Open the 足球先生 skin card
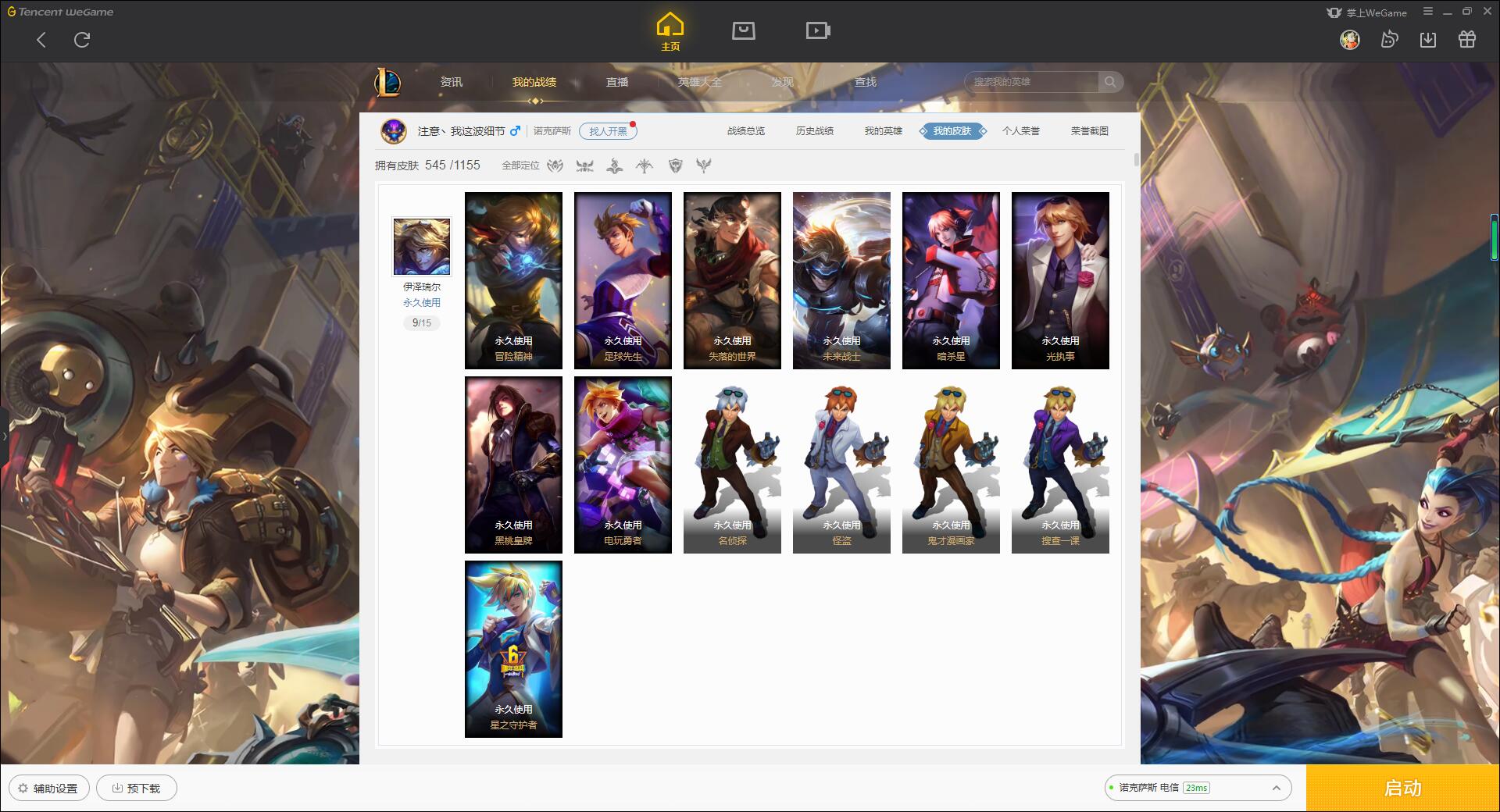The width and height of the screenshot is (1500, 812). (623, 280)
